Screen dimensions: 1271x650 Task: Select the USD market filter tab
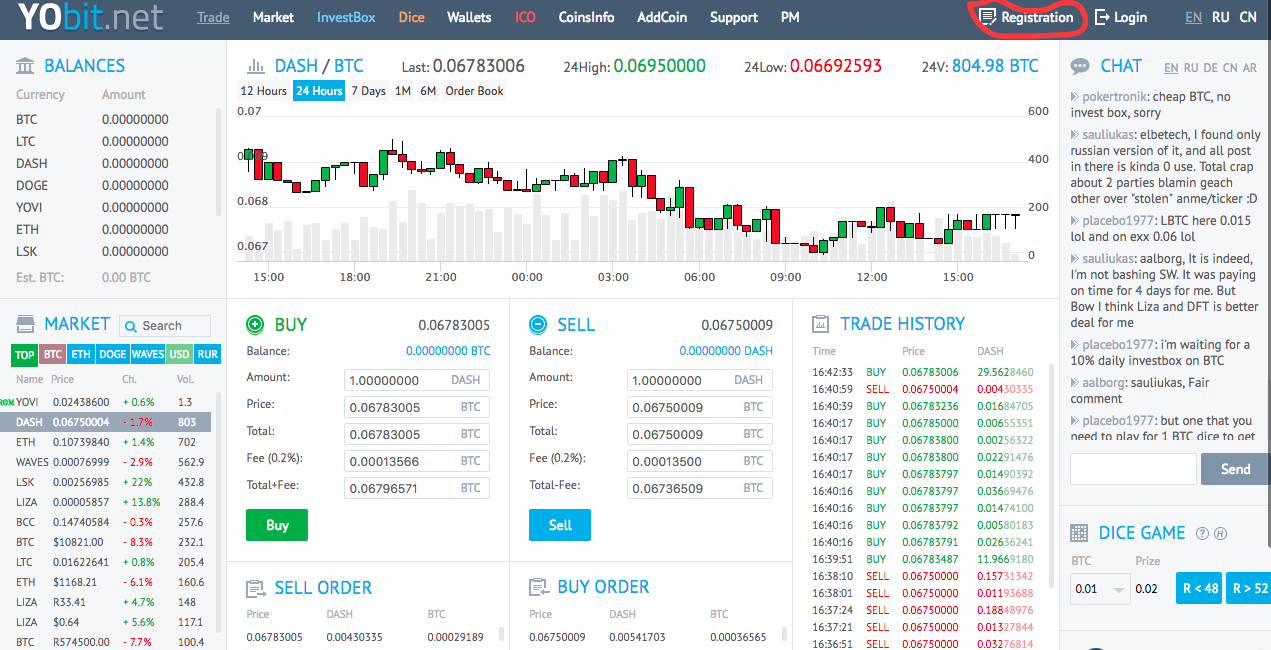(180, 354)
